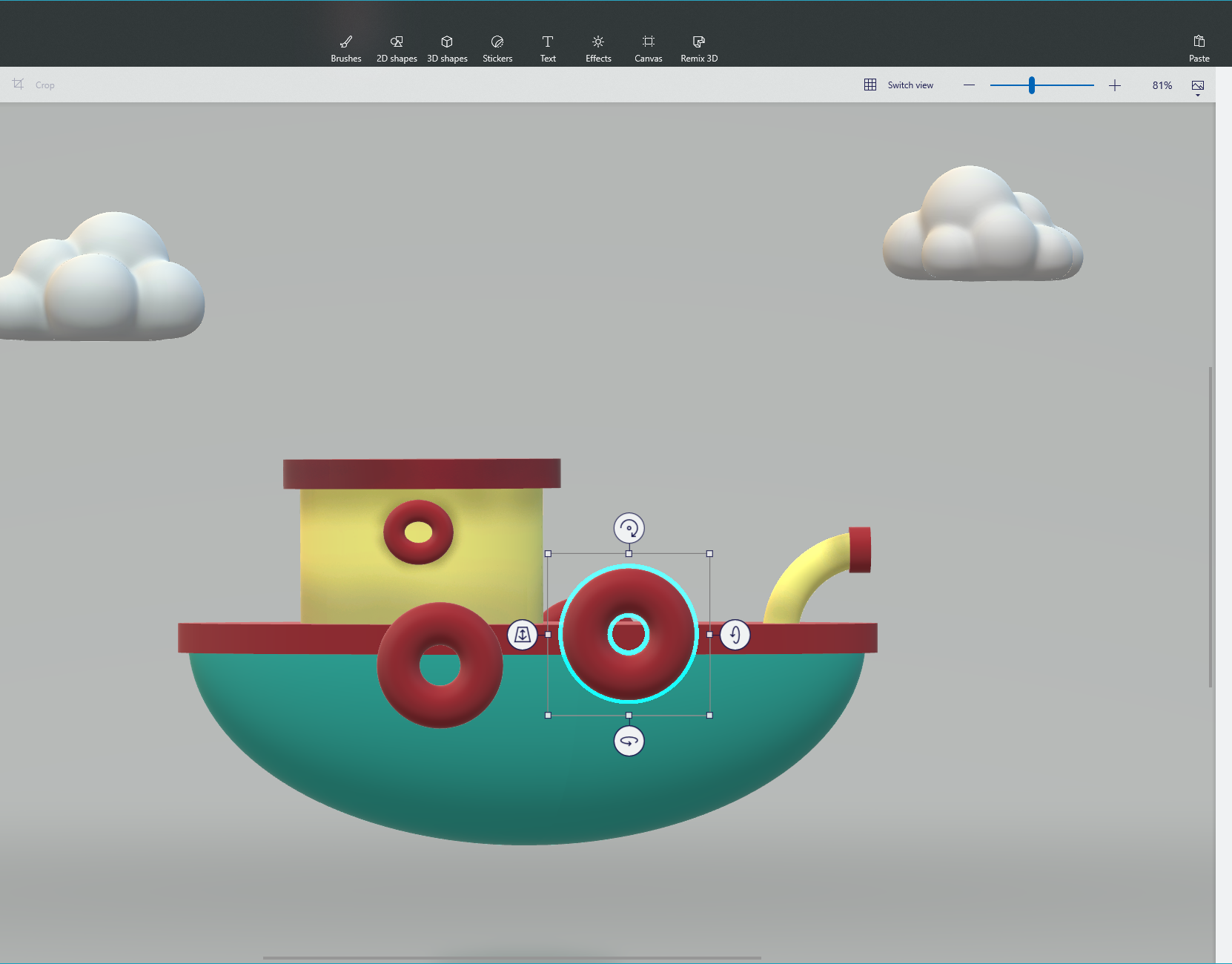Open the Stickers panel

(497, 48)
